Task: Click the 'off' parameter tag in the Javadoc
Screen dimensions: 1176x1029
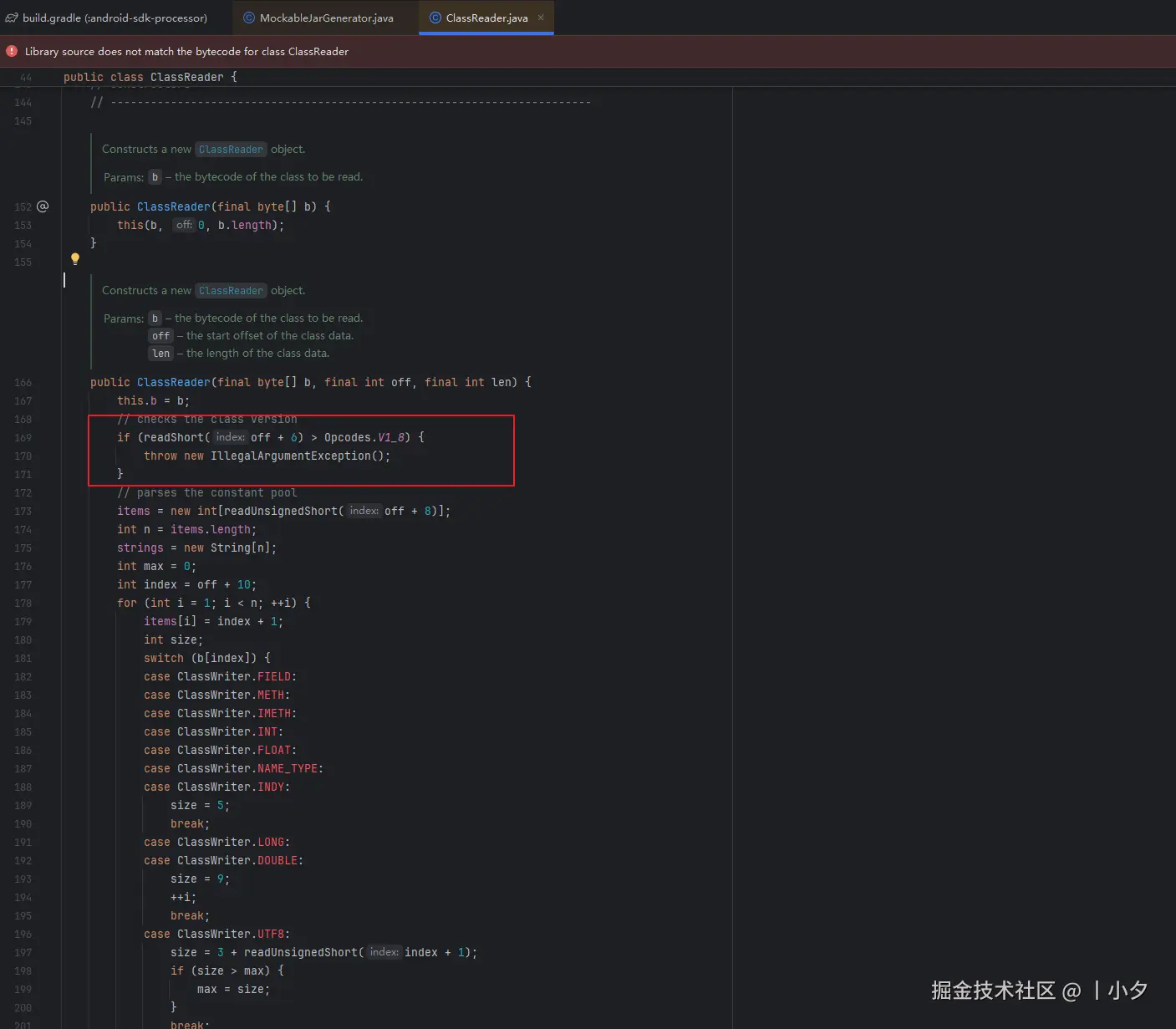Action: click(x=161, y=336)
